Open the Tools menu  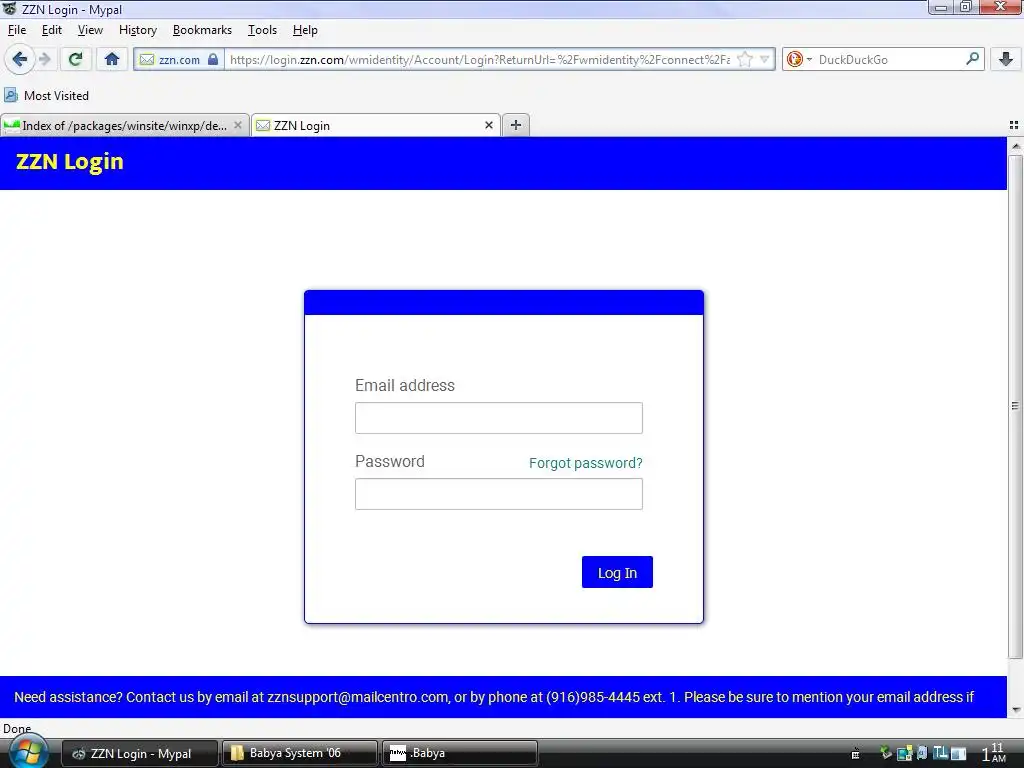tap(262, 30)
